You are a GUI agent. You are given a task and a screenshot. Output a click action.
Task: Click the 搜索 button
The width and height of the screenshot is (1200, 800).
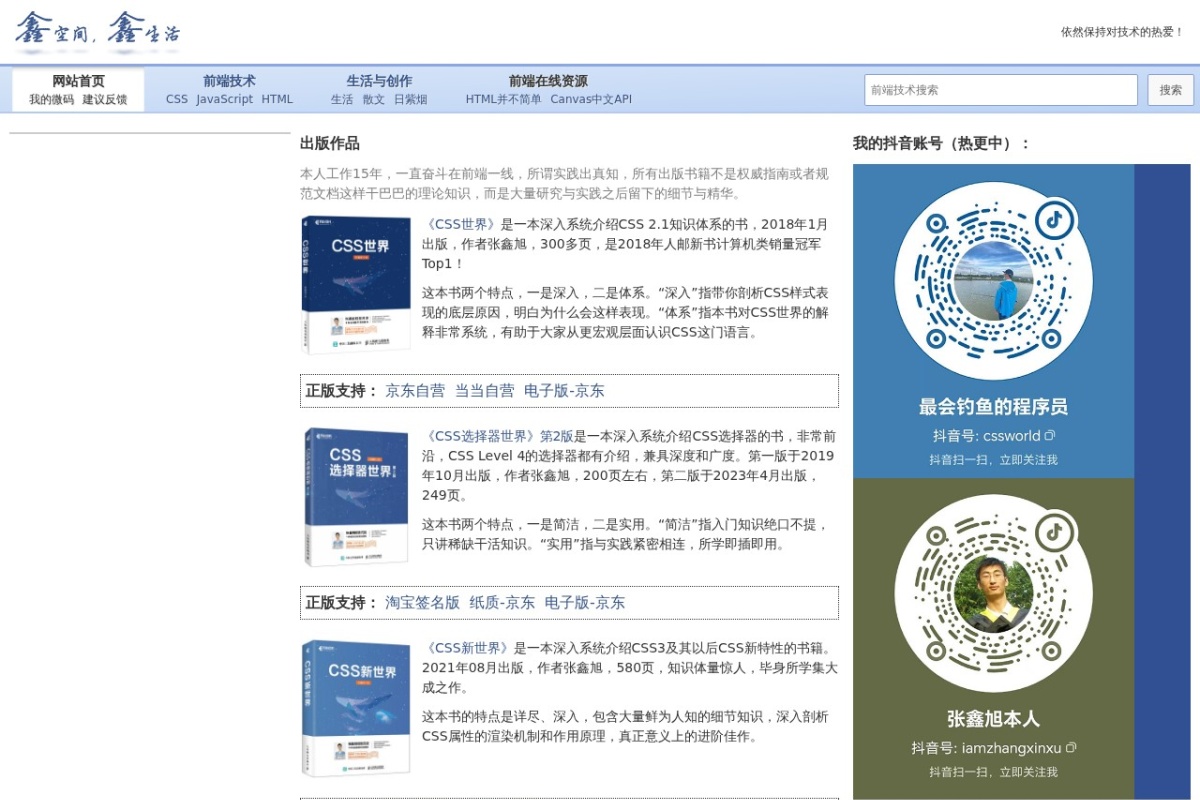(1171, 90)
